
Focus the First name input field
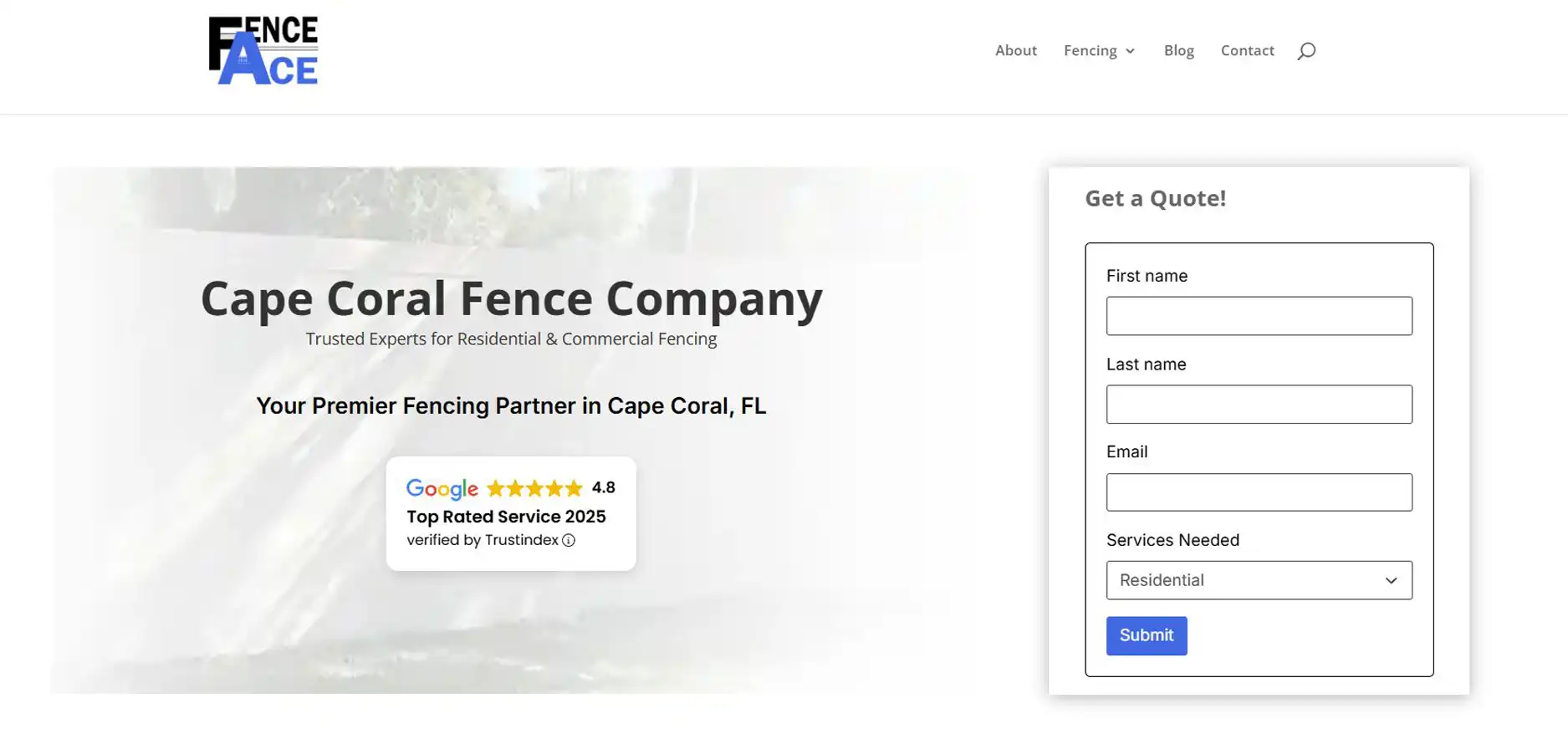pyautogui.click(x=1259, y=316)
